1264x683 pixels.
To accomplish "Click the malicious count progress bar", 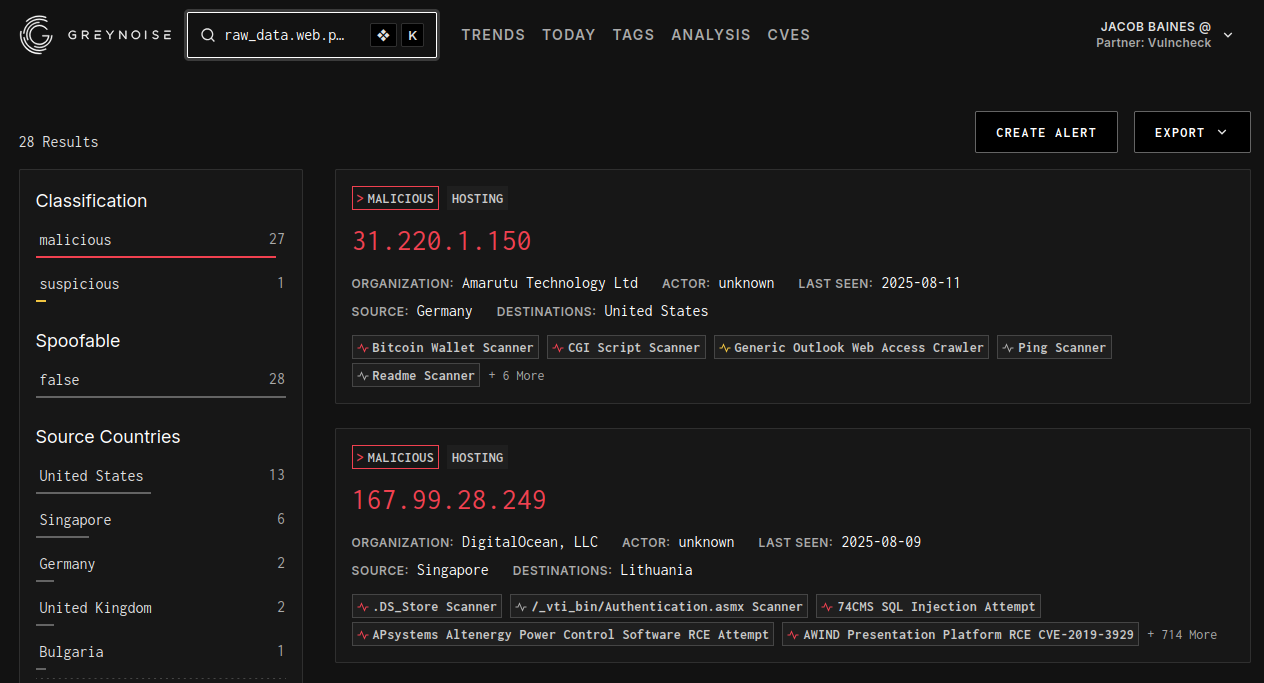I will [x=156, y=257].
